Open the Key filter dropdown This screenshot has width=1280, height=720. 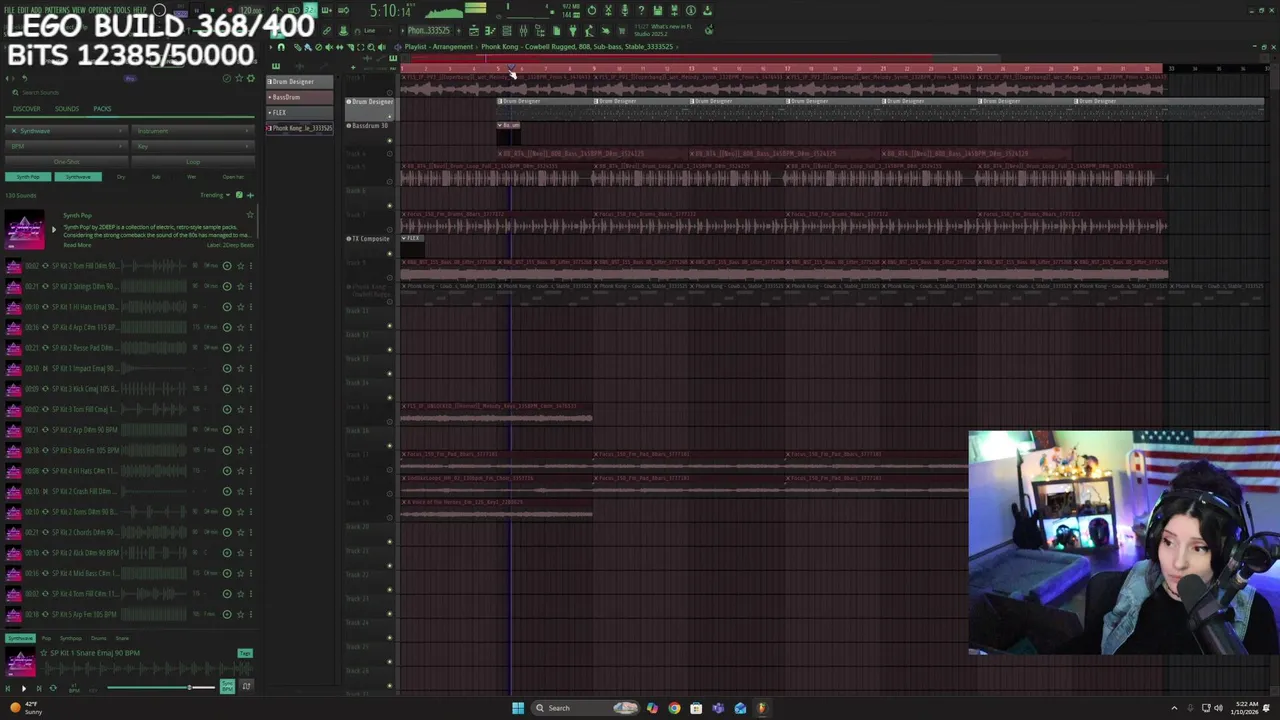(193, 146)
